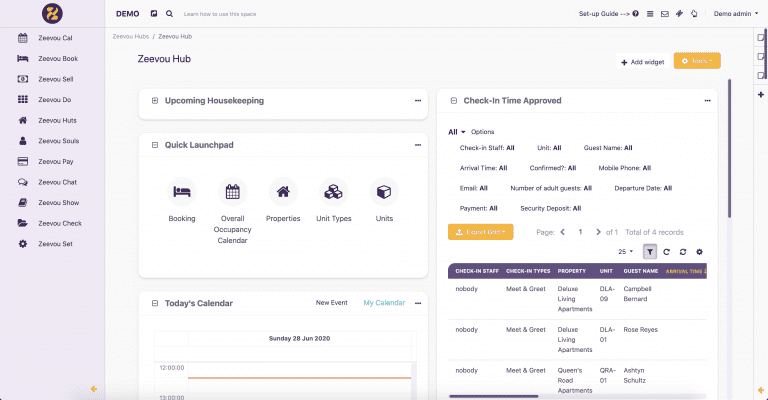Go to next grid page
This screenshot has height=400, width=768.
(598, 232)
